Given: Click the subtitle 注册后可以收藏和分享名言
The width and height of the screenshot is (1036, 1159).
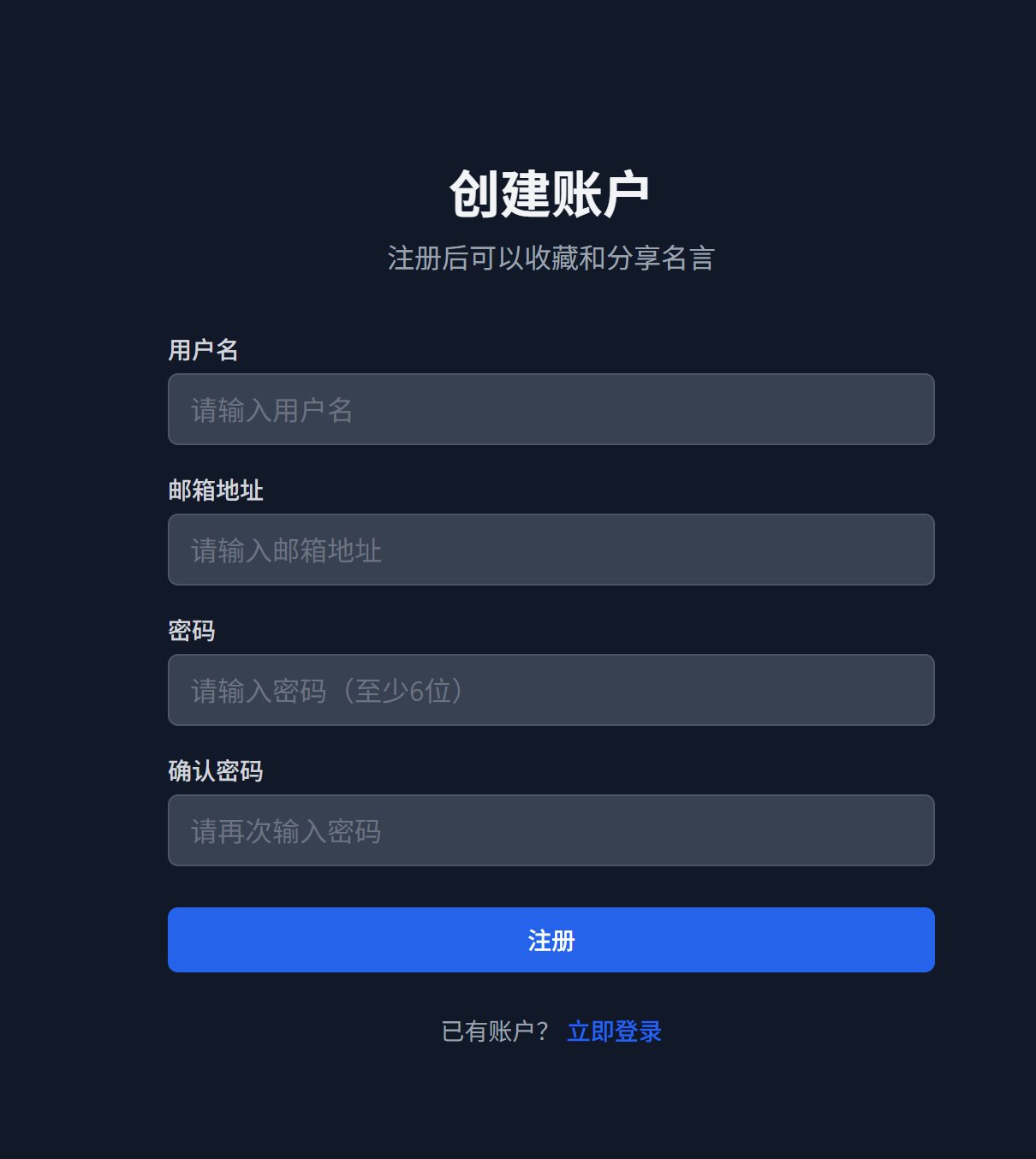Looking at the screenshot, I should [551, 258].
